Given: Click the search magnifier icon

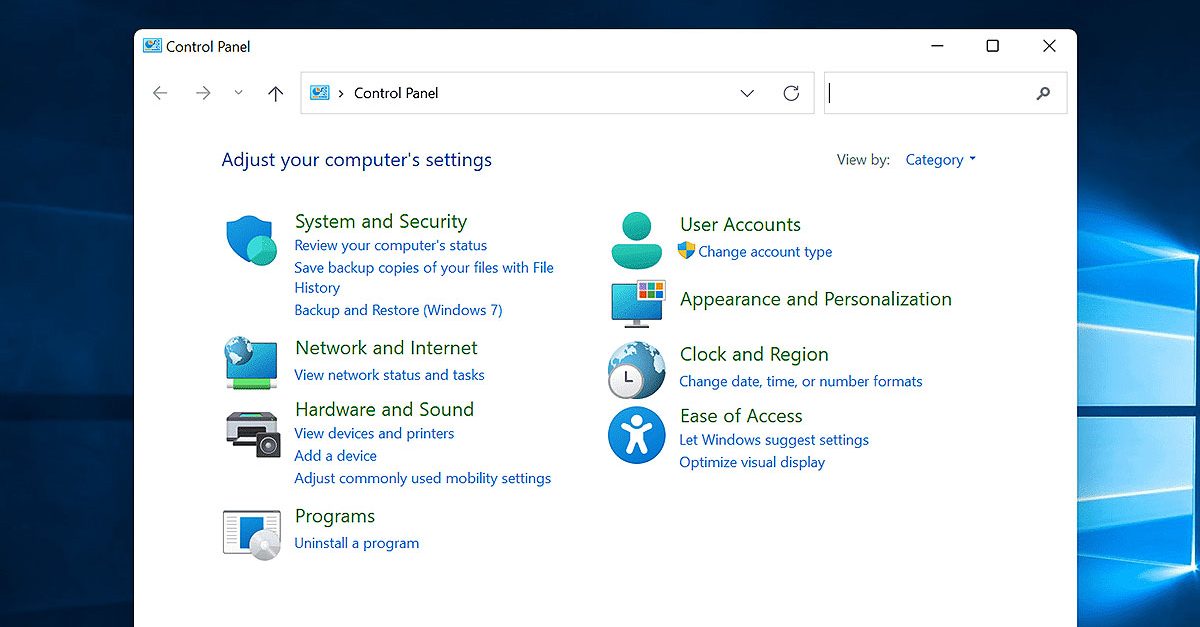Looking at the screenshot, I should [x=1043, y=92].
